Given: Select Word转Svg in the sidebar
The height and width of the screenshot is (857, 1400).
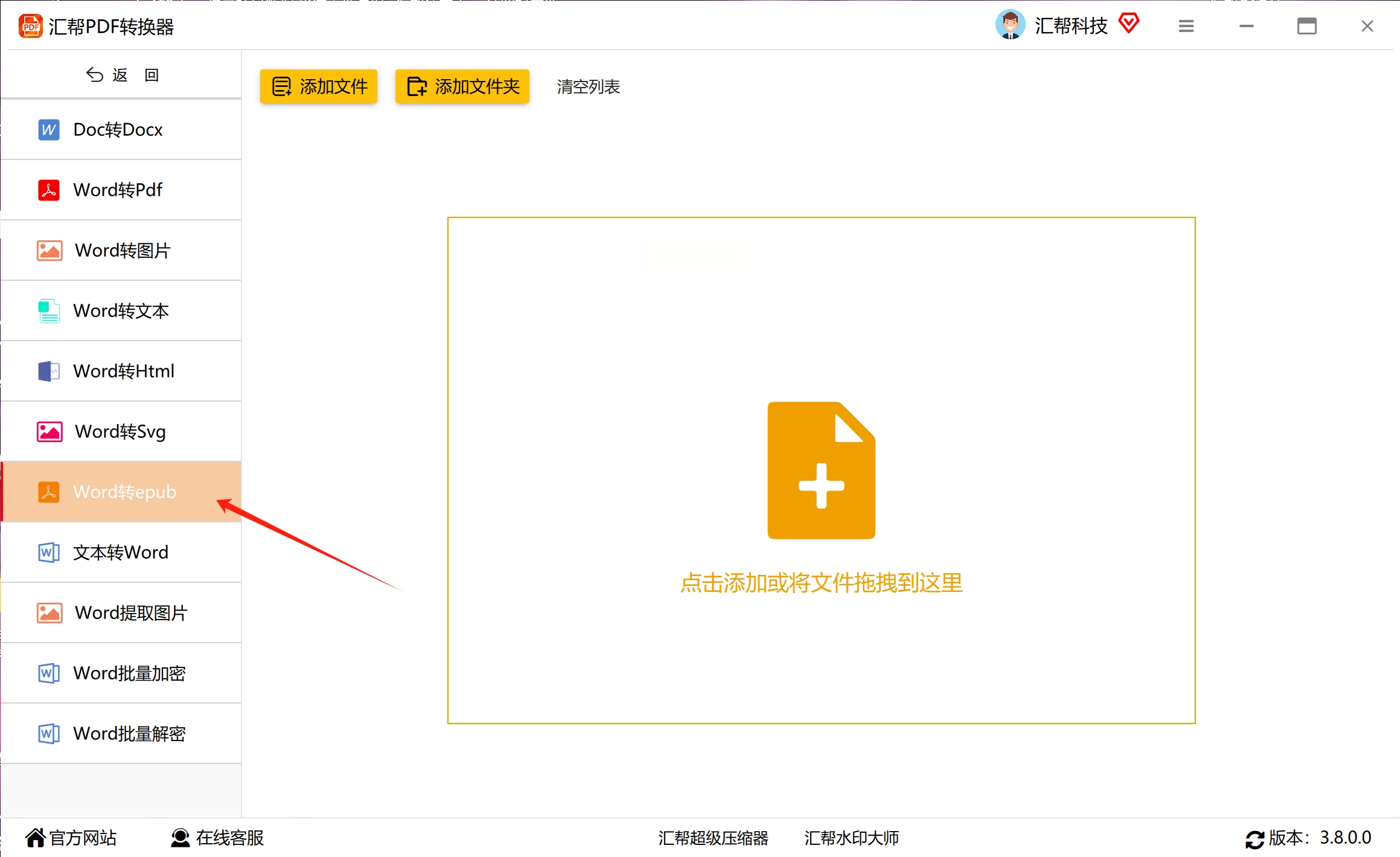Looking at the screenshot, I should tap(120, 431).
